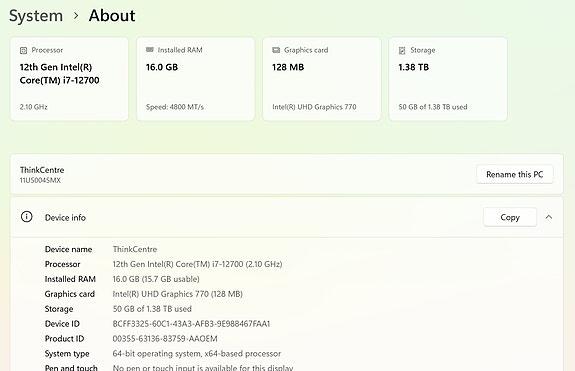Copy device info with the Copy button
Screen dimensions: 575x371
pos(510,217)
